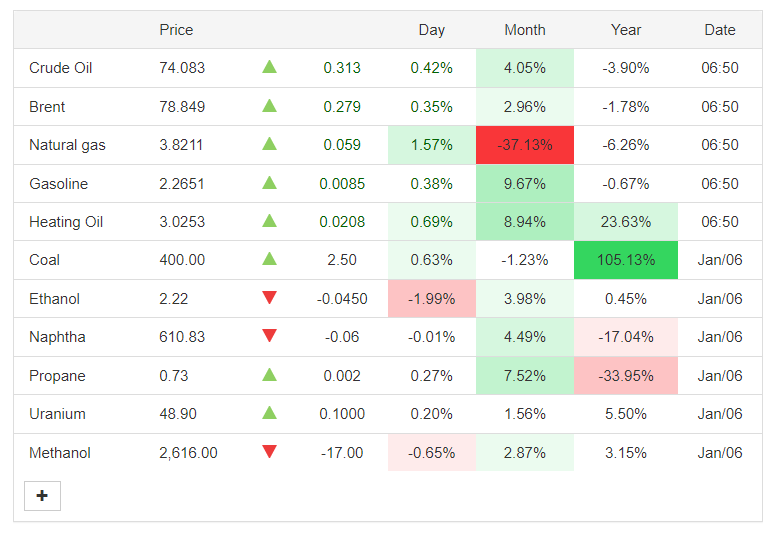Screen dimensions: 775x536
Task: Select Natural gas price 3.8211
Action: tap(181, 145)
